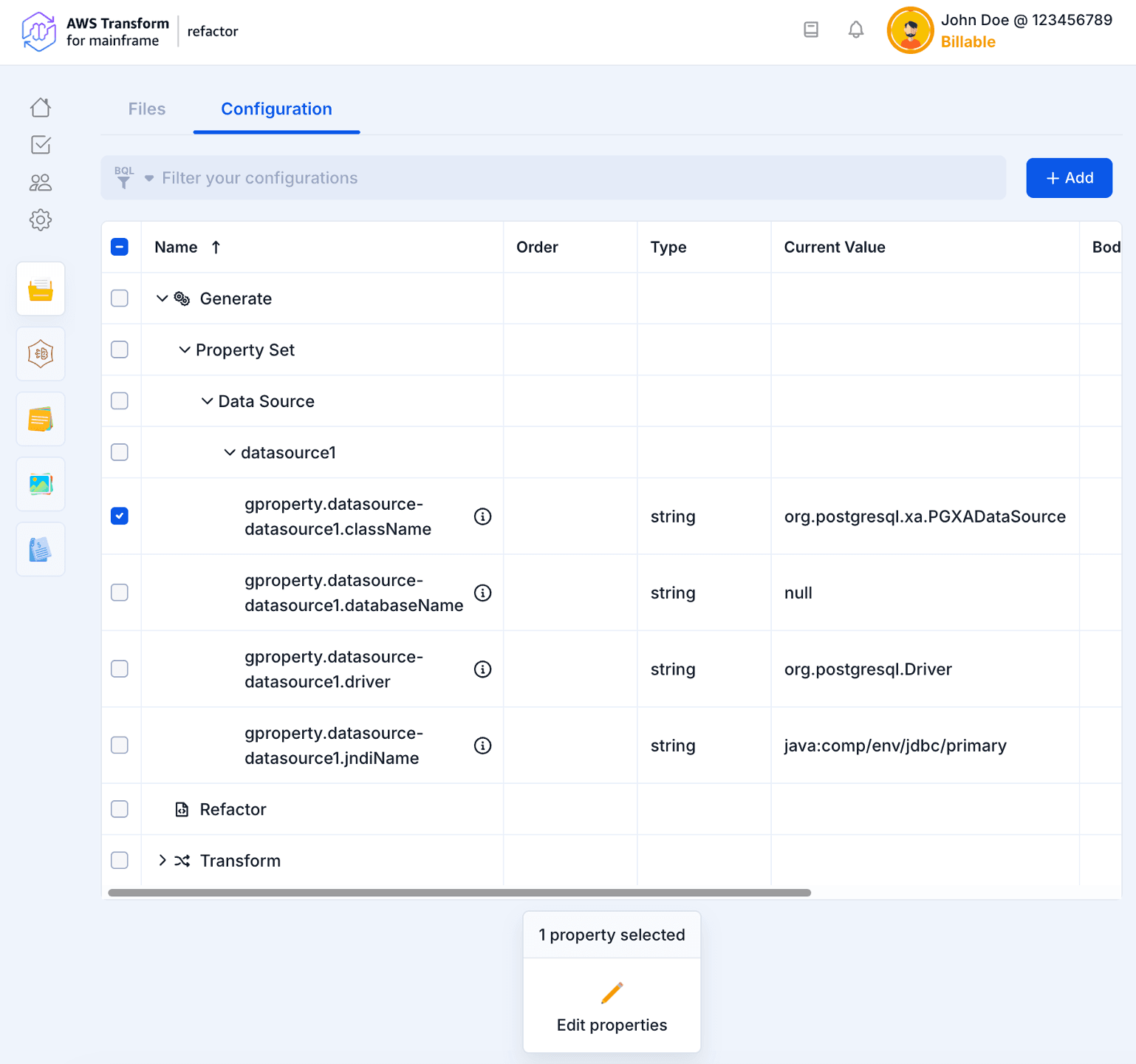Open the documentation book icon

811,30
